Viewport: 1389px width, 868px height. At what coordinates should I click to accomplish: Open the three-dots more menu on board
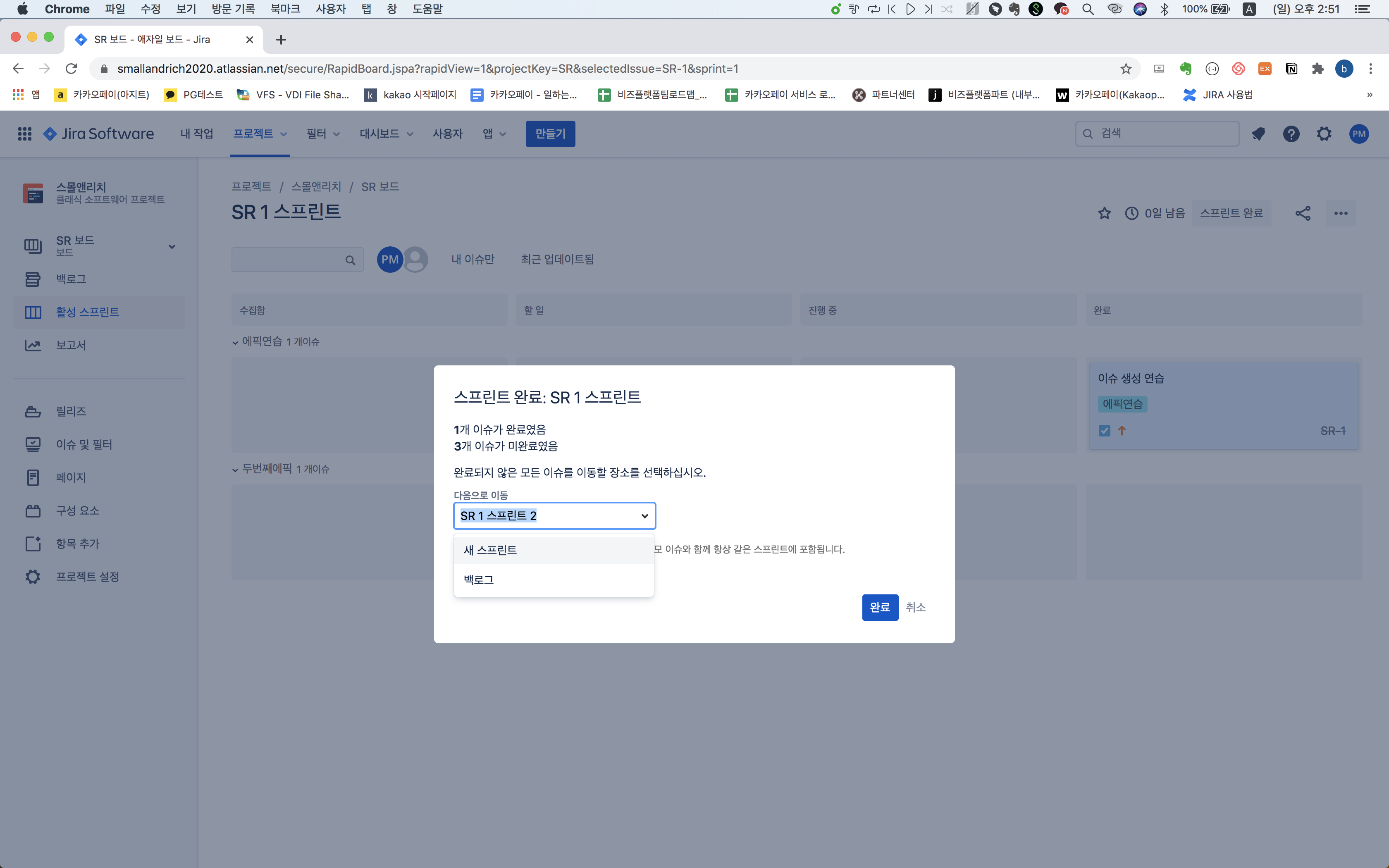[x=1341, y=213]
